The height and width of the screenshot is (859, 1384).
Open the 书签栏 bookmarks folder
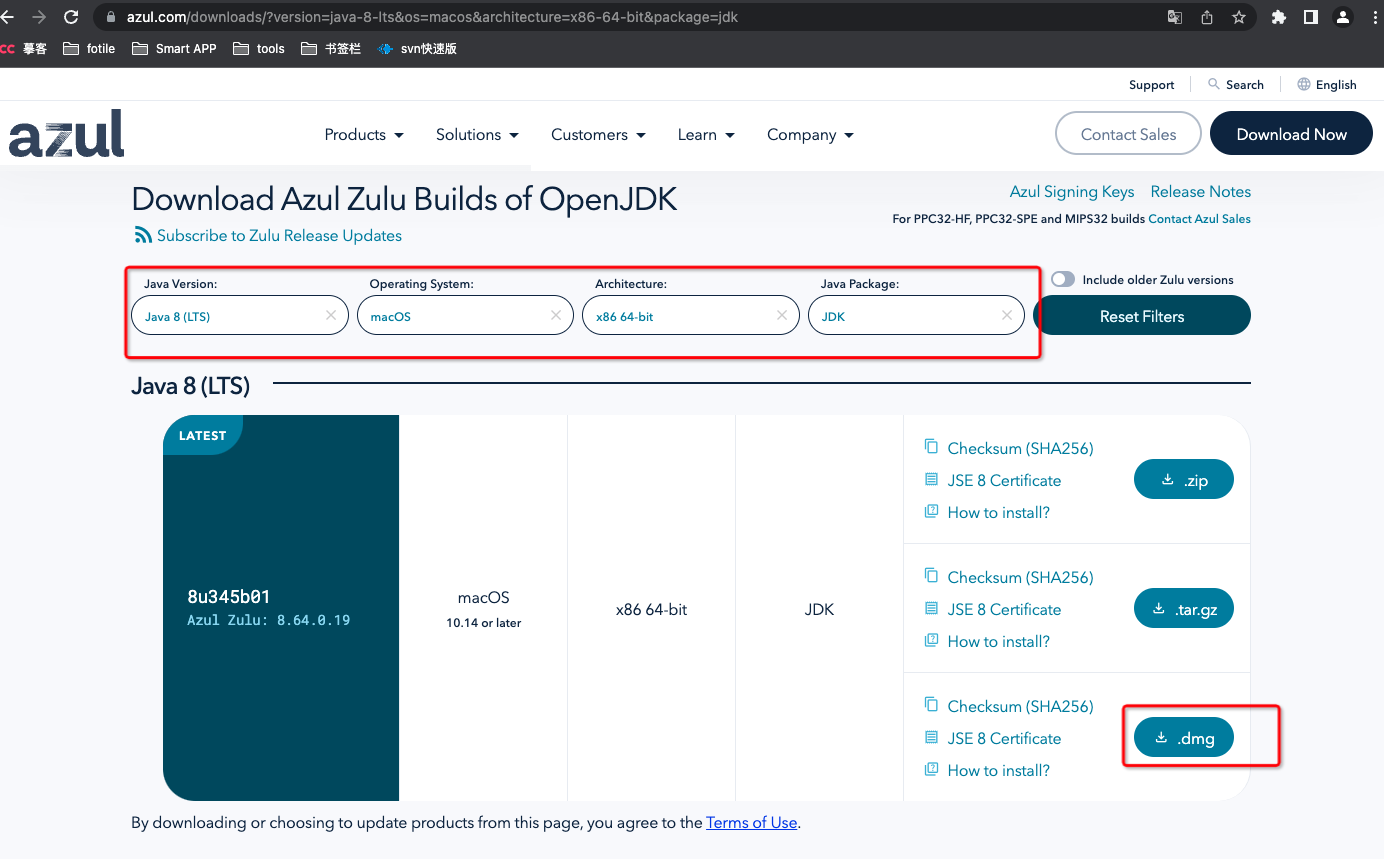tap(330, 48)
